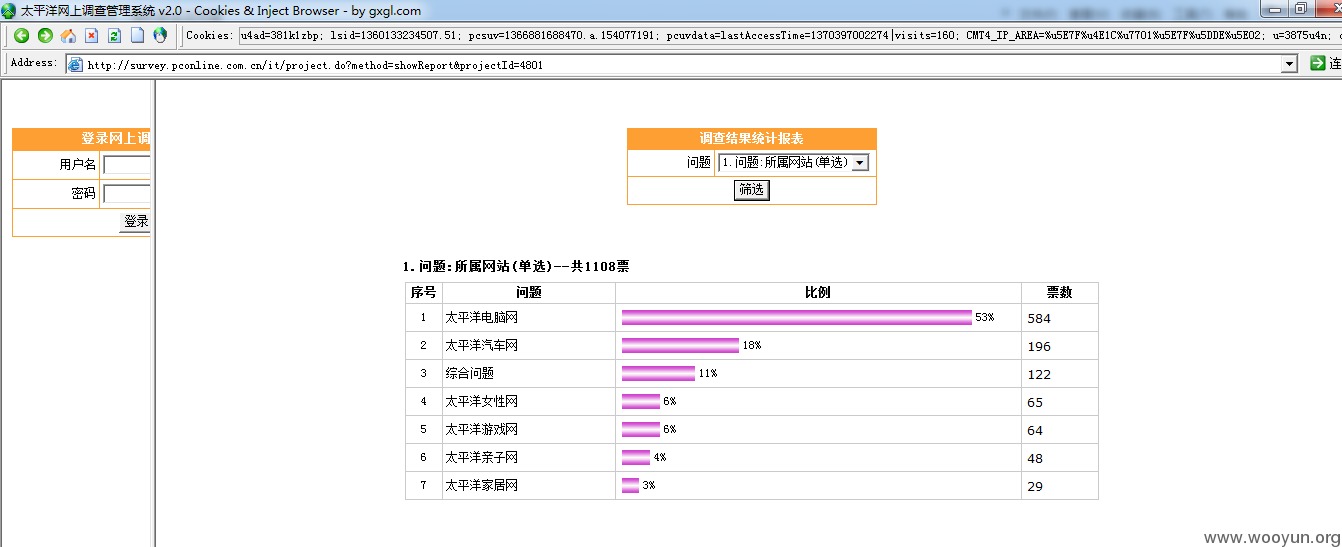Click the 53% bar for 太平洋电脑网
This screenshot has height=547, width=1342.
(796, 317)
